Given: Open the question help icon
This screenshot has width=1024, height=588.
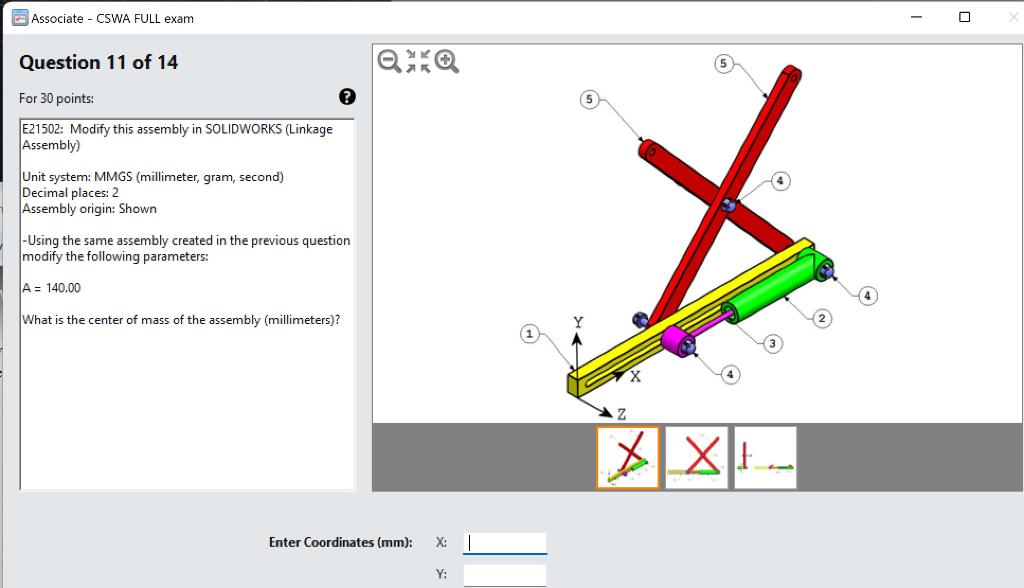Looking at the screenshot, I should [x=347, y=97].
